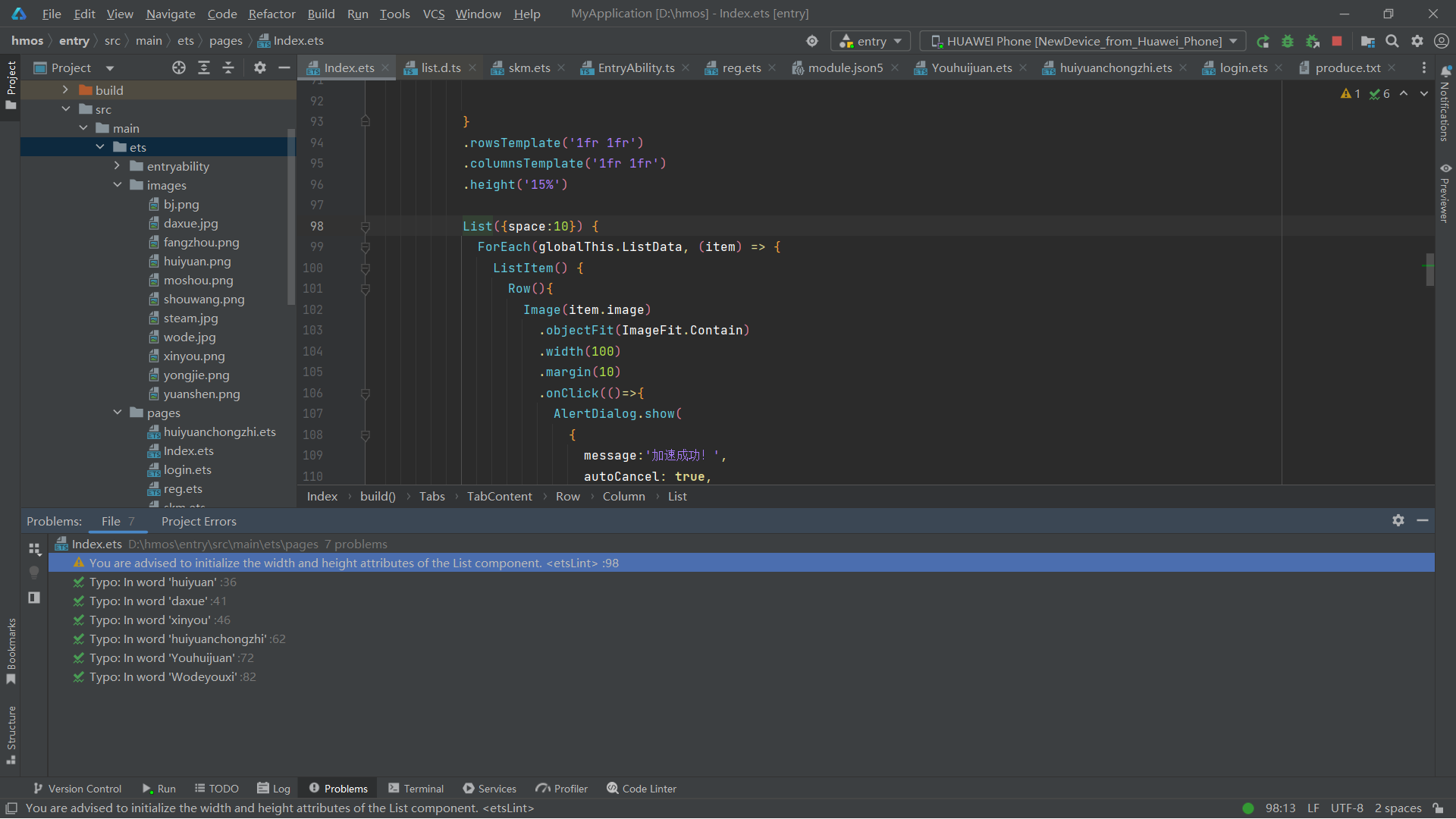Toggle the Structure tool window
This screenshot has height=819, width=1456.
11,735
